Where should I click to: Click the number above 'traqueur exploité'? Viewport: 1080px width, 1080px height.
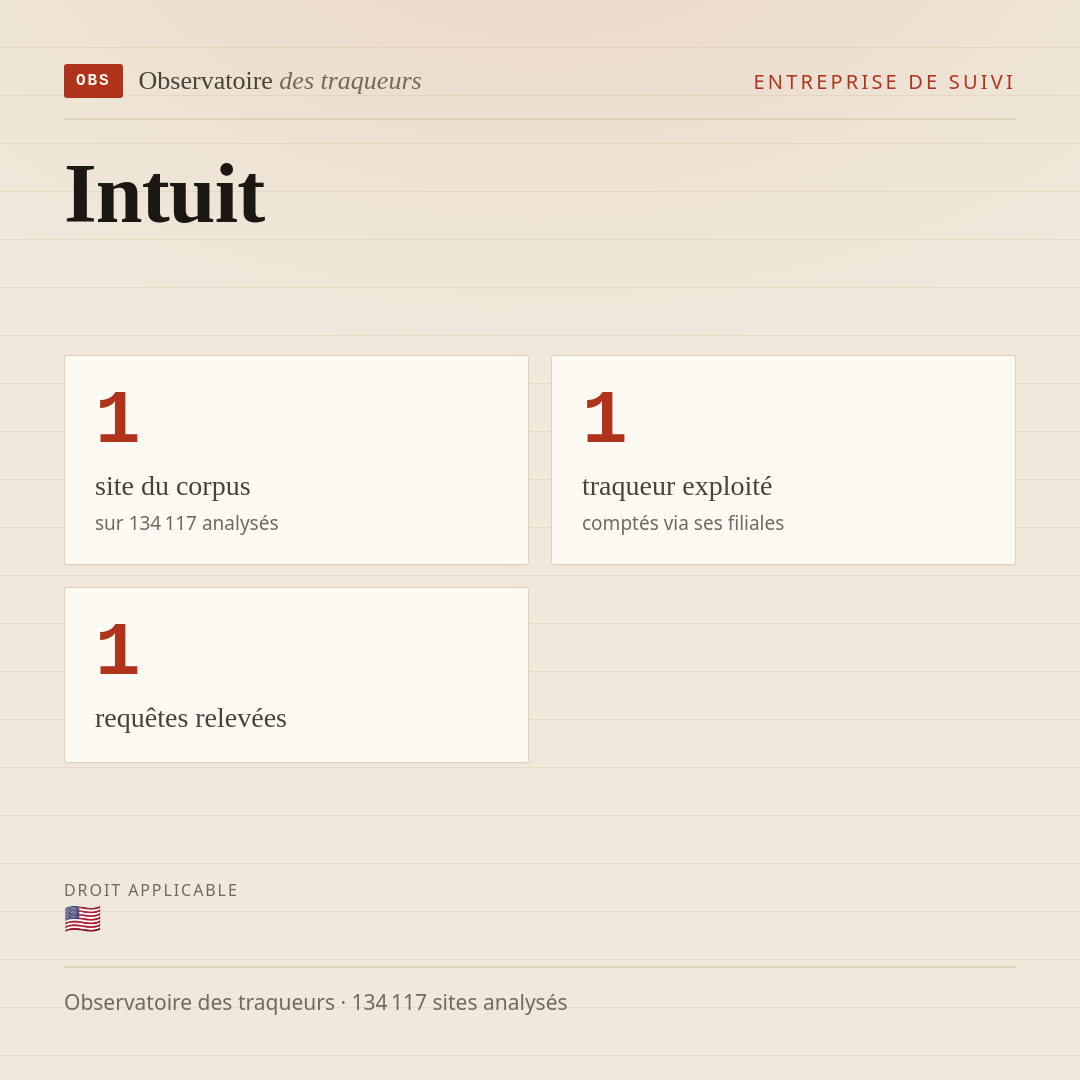(605, 417)
